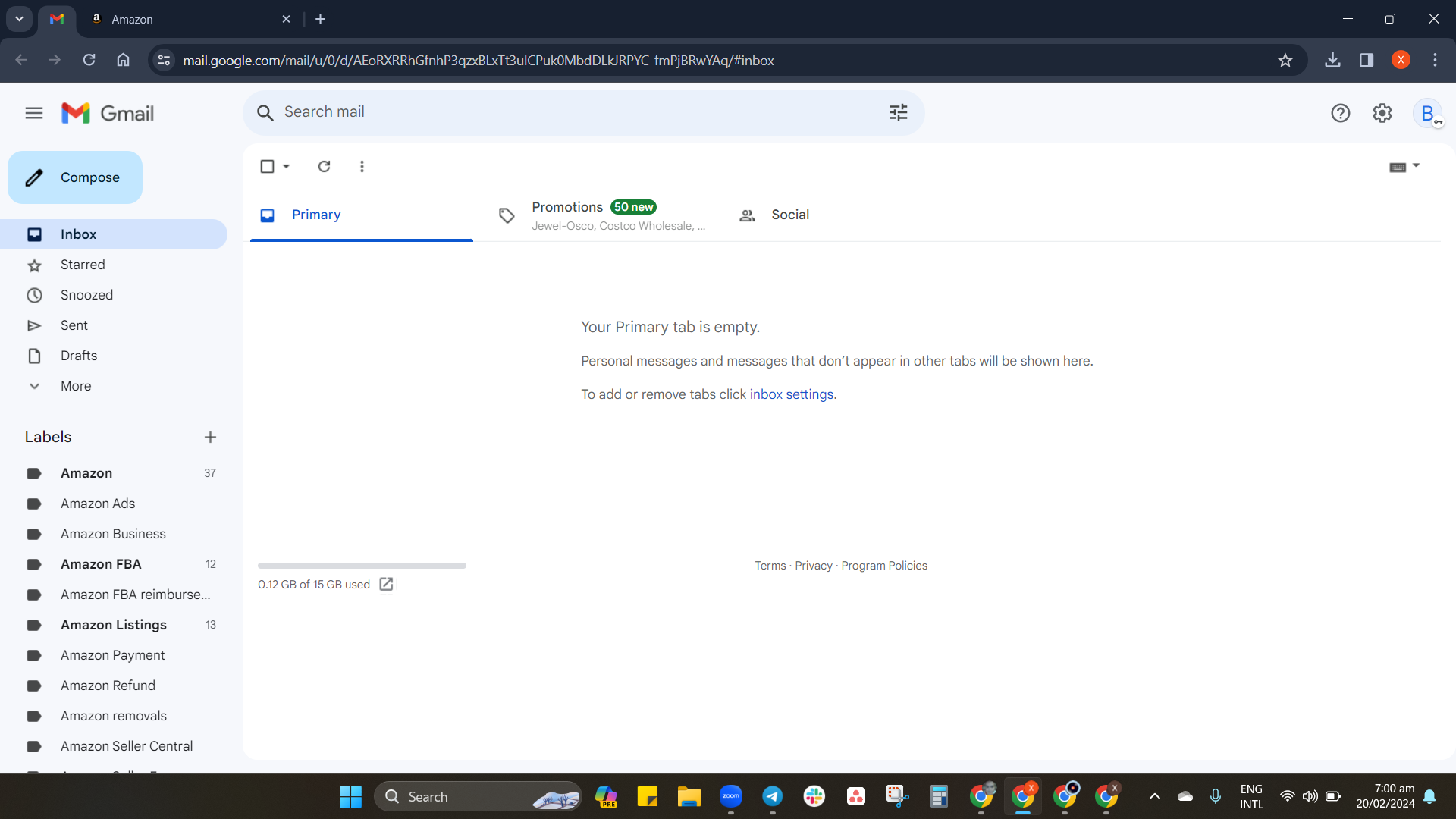Open the select dropdown arrow beside the checkbox
The image size is (1456, 819).
pos(286,166)
